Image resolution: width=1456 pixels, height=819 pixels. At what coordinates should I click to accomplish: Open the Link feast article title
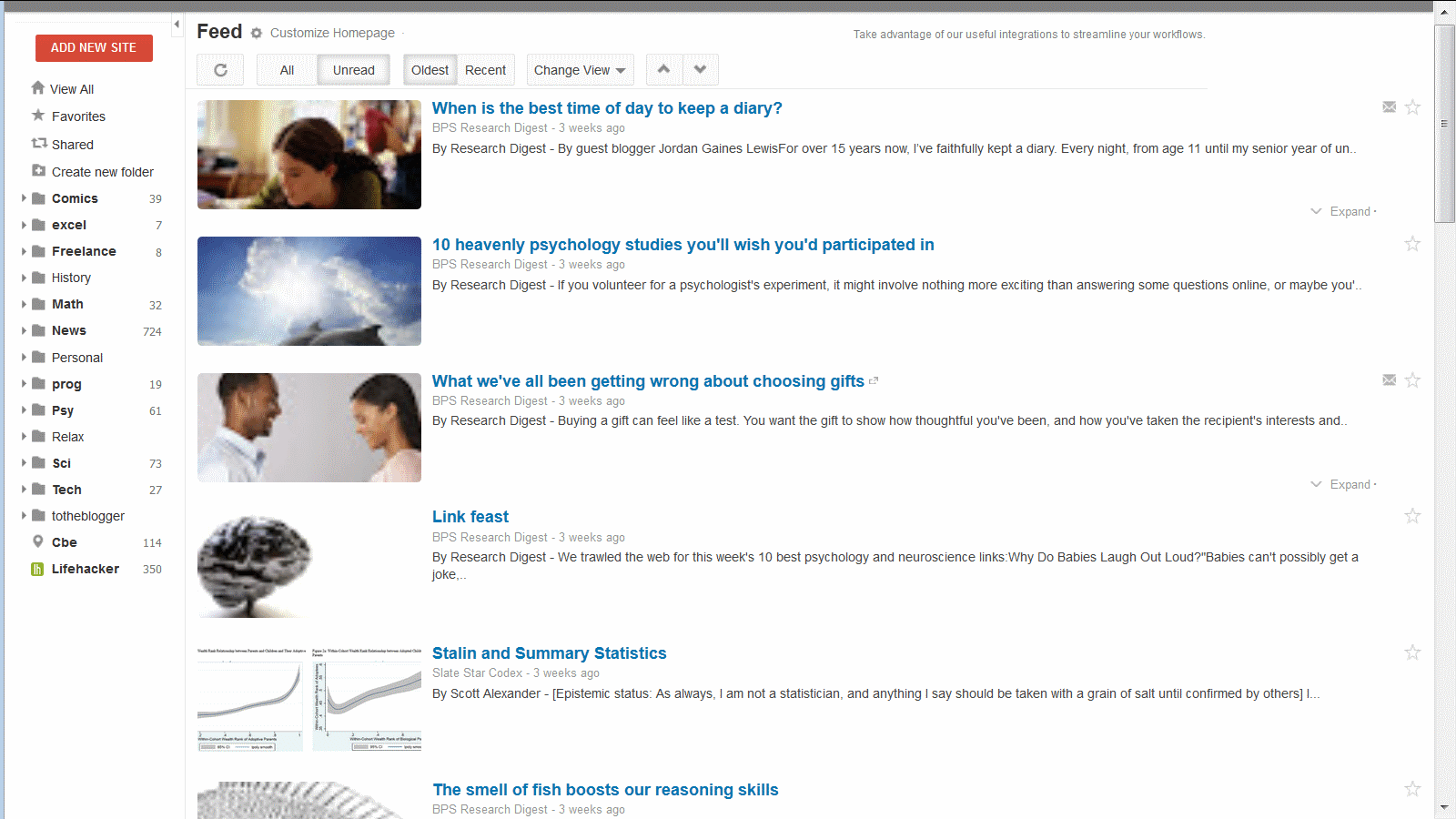coord(470,517)
